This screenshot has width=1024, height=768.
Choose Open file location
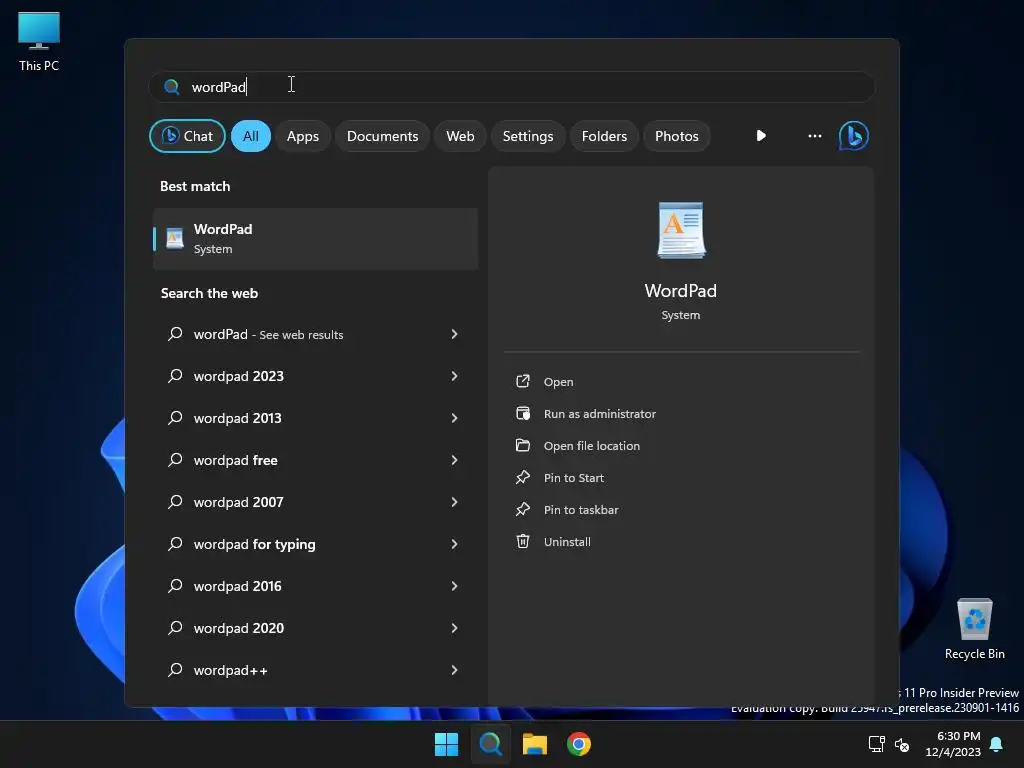[592, 446]
